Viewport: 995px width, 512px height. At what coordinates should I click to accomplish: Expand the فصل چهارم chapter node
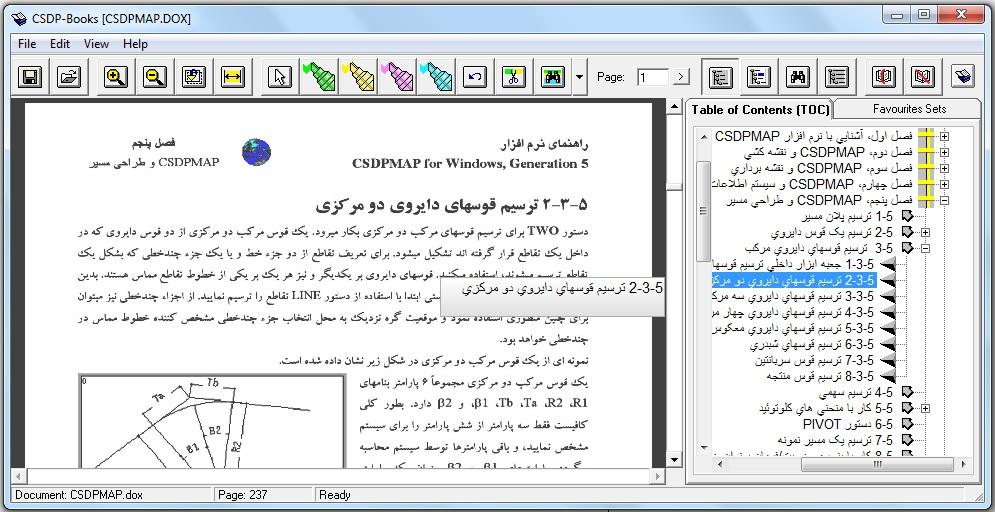(945, 184)
